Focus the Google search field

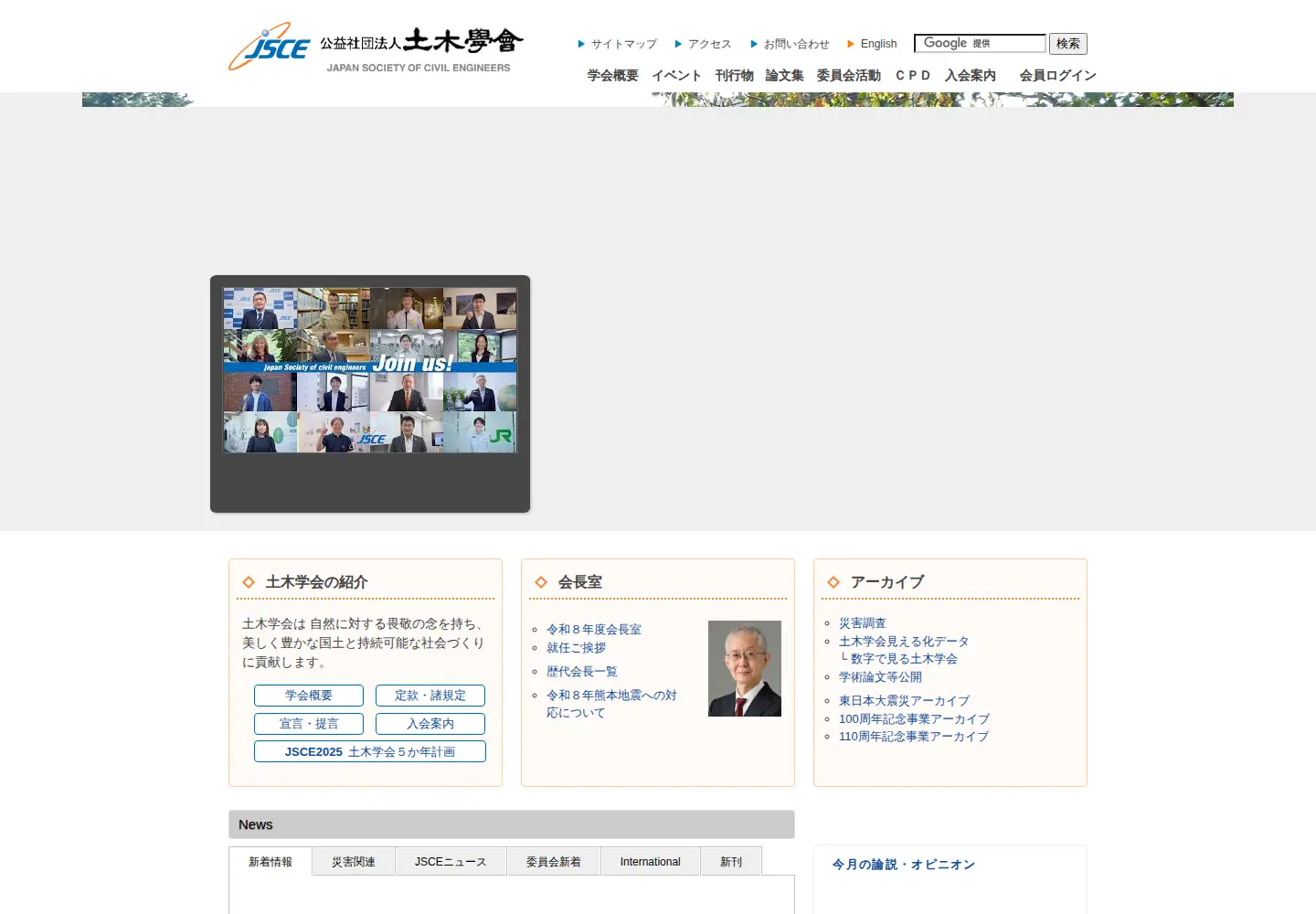(980, 43)
